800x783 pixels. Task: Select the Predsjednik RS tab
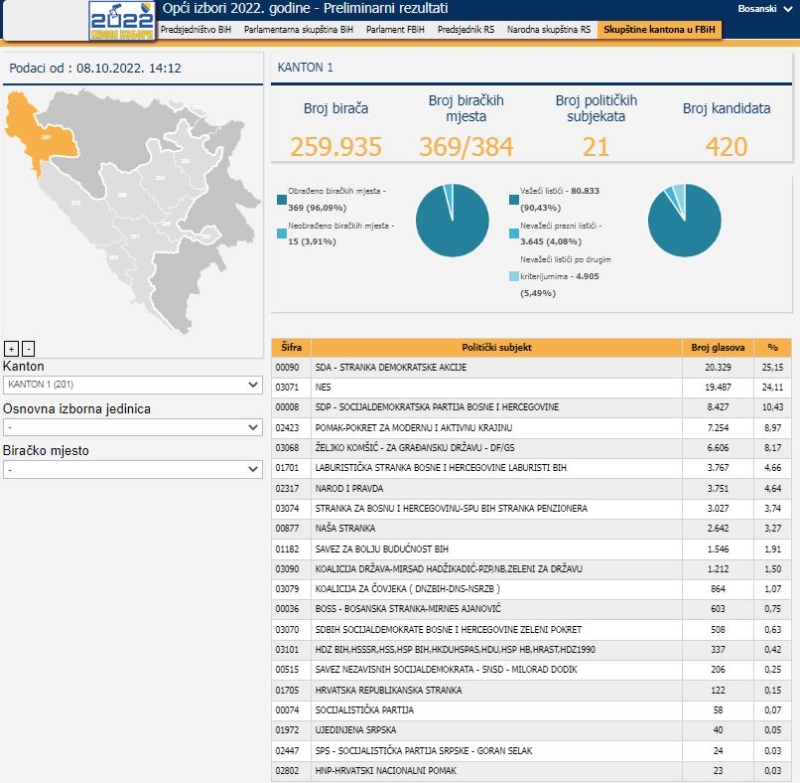point(466,30)
